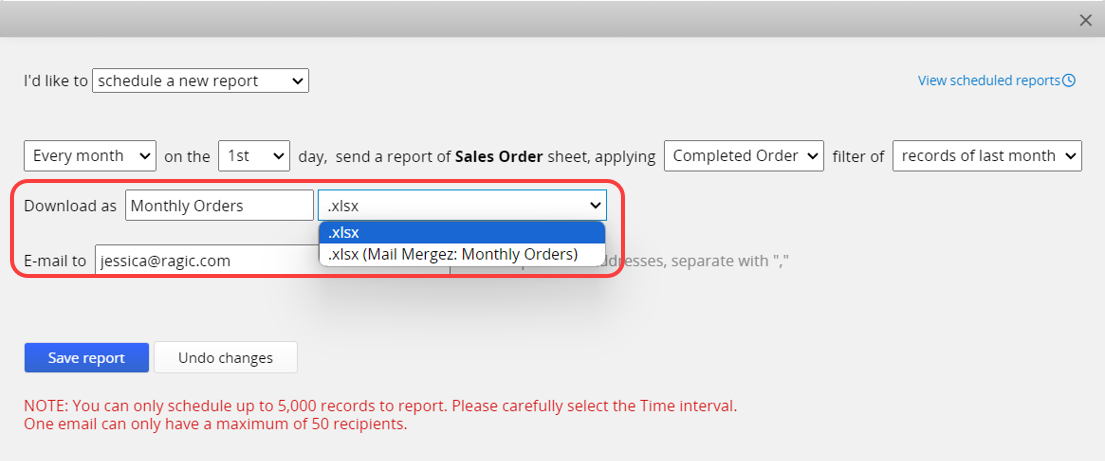Open the '1st' day selector
Screen dimensions: 1105x461
[253, 156]
